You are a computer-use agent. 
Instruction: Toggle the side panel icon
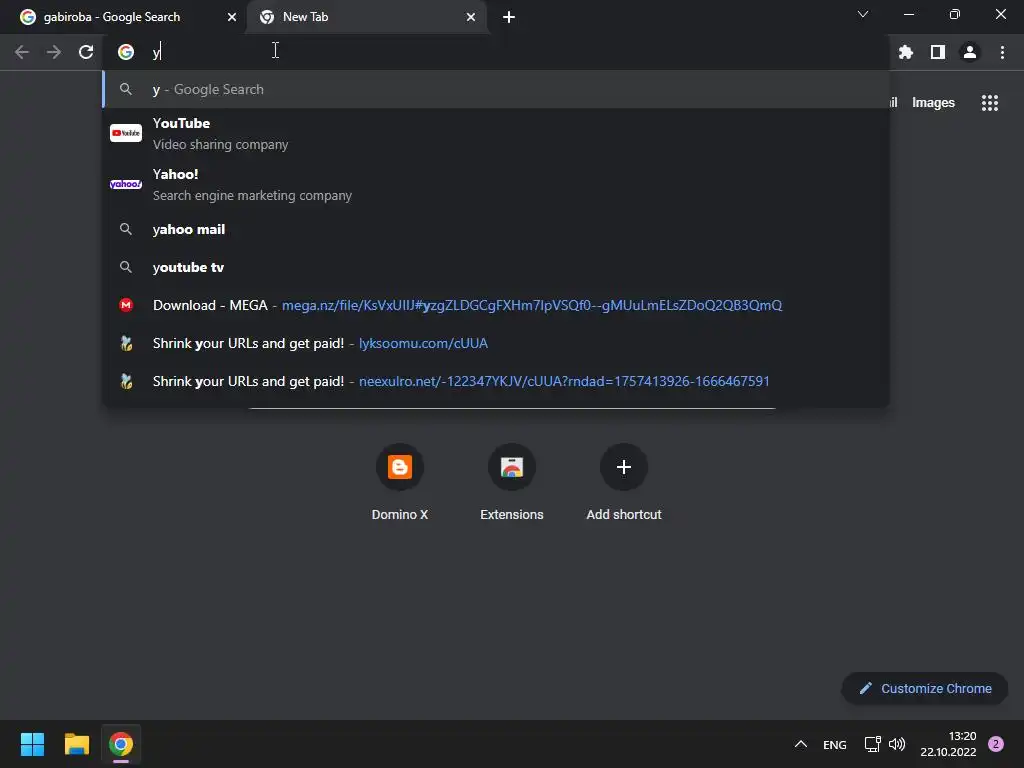938,52
